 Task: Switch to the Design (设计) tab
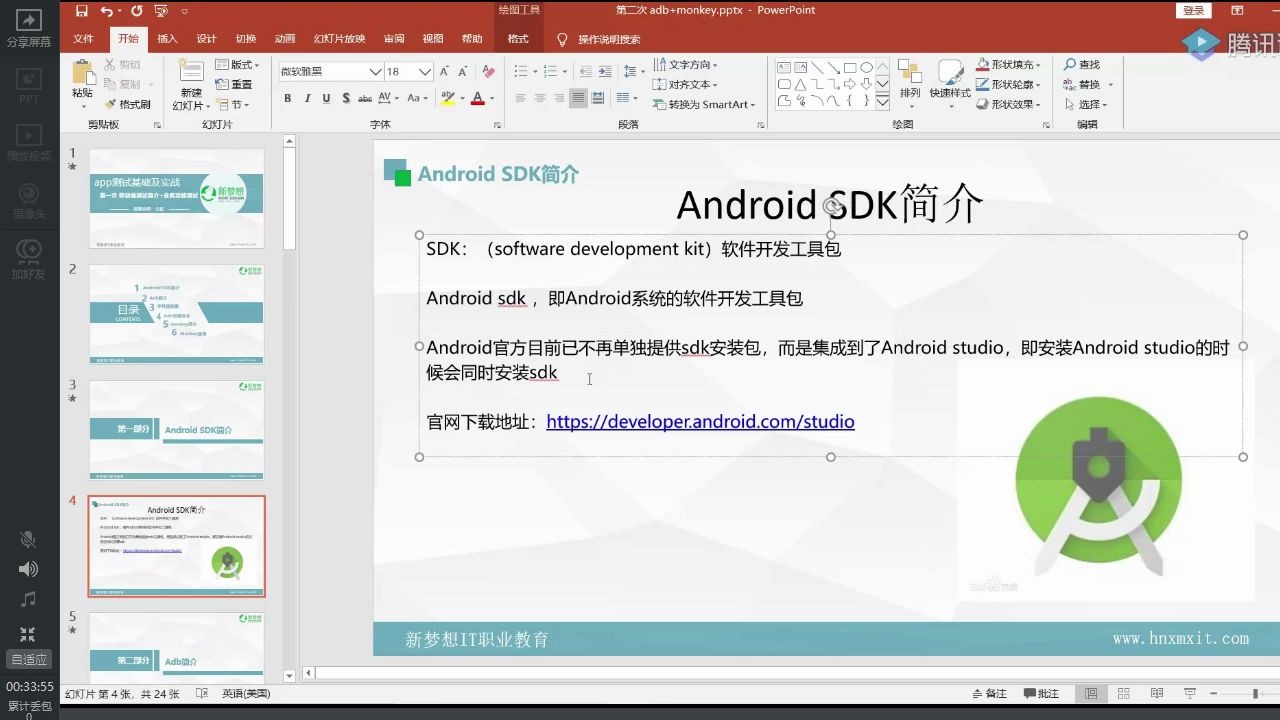(207, 39)
